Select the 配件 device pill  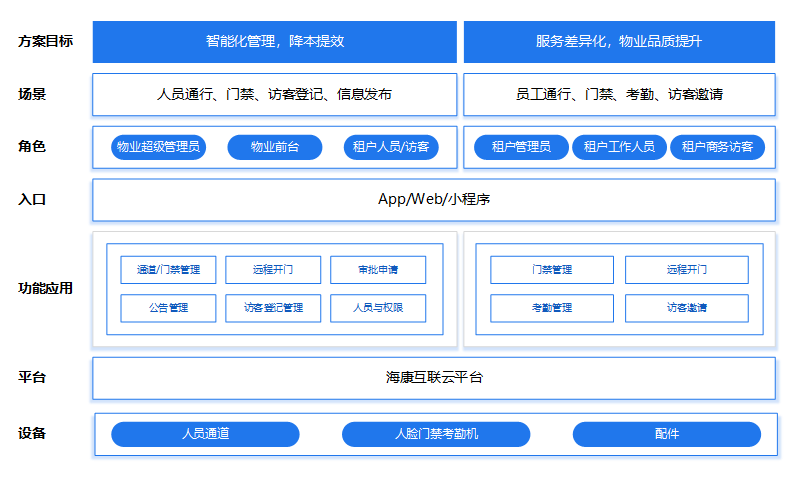coord(666,434)
